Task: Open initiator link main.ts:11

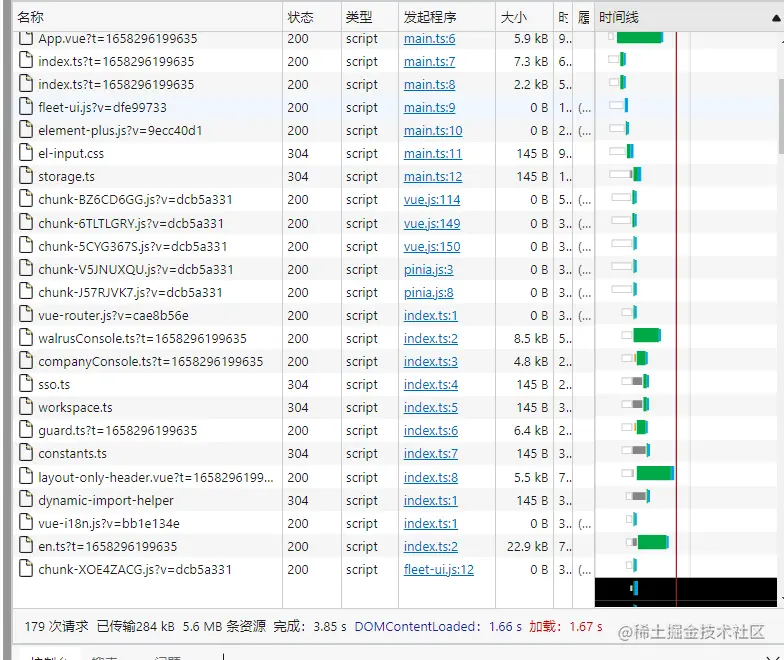Action: 433,154
